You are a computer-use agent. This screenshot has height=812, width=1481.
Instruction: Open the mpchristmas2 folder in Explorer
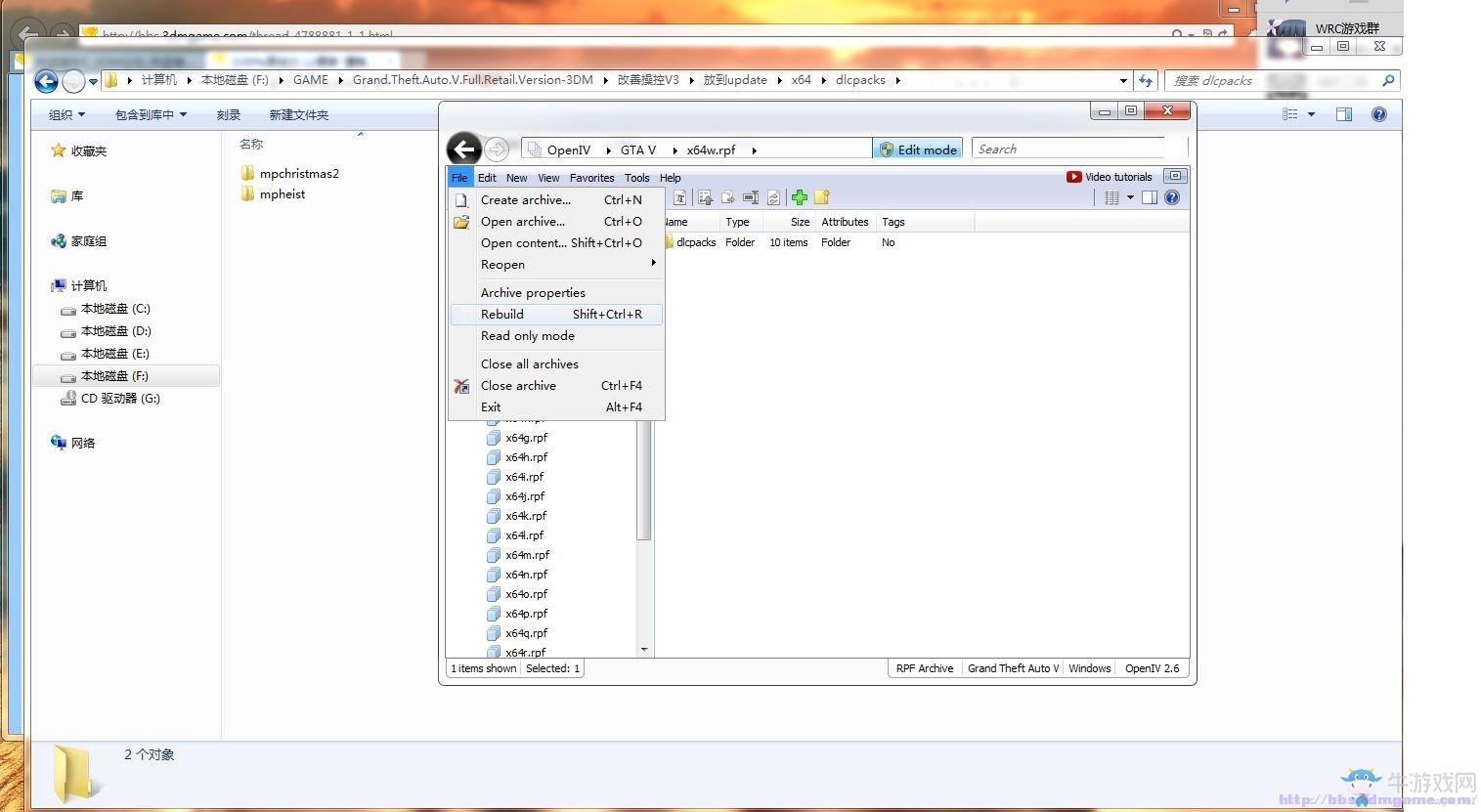coord(289,173)
